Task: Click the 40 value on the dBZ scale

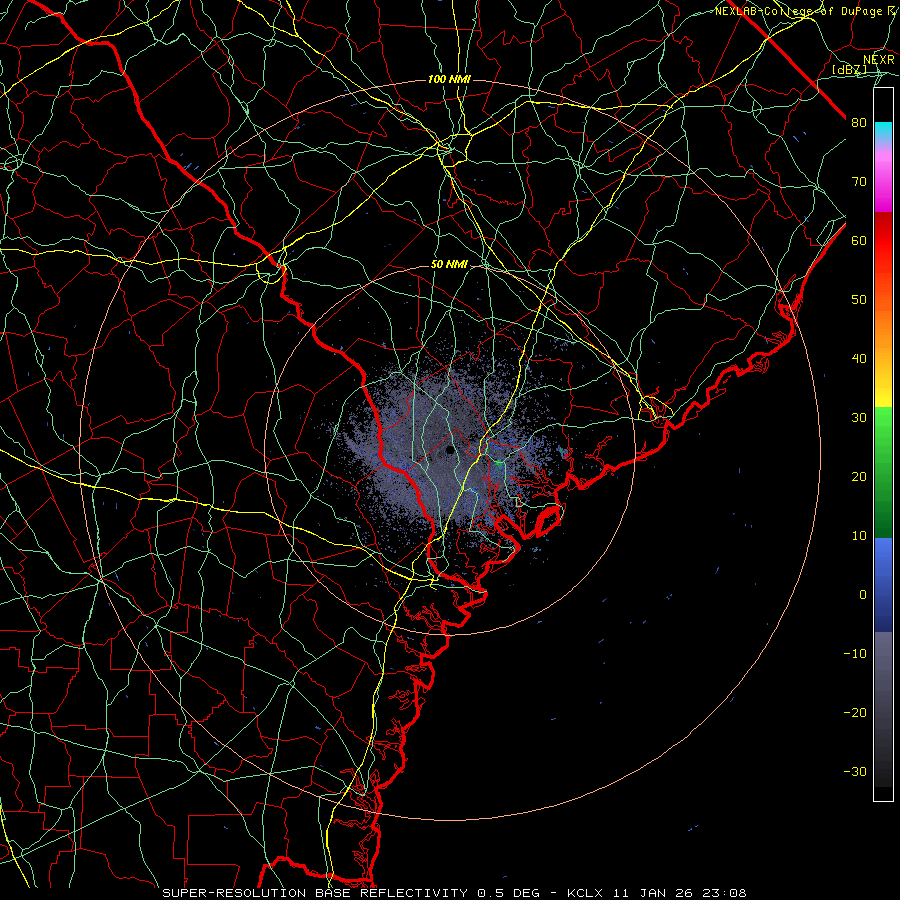Action: pyautogui.click(x=859, y=359)
